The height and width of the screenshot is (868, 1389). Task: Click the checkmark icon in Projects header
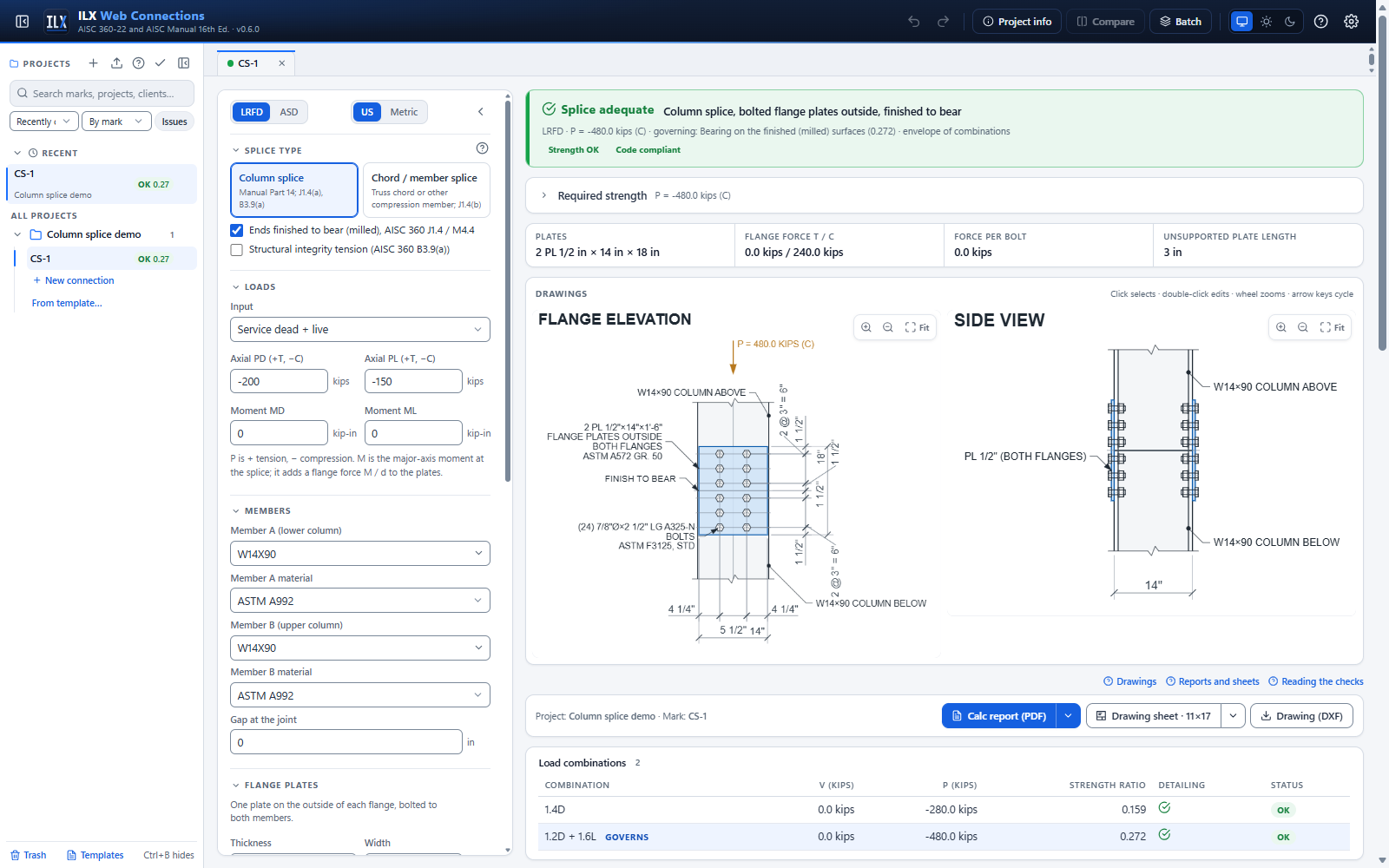pyautogui.click(x=161, y=63)
